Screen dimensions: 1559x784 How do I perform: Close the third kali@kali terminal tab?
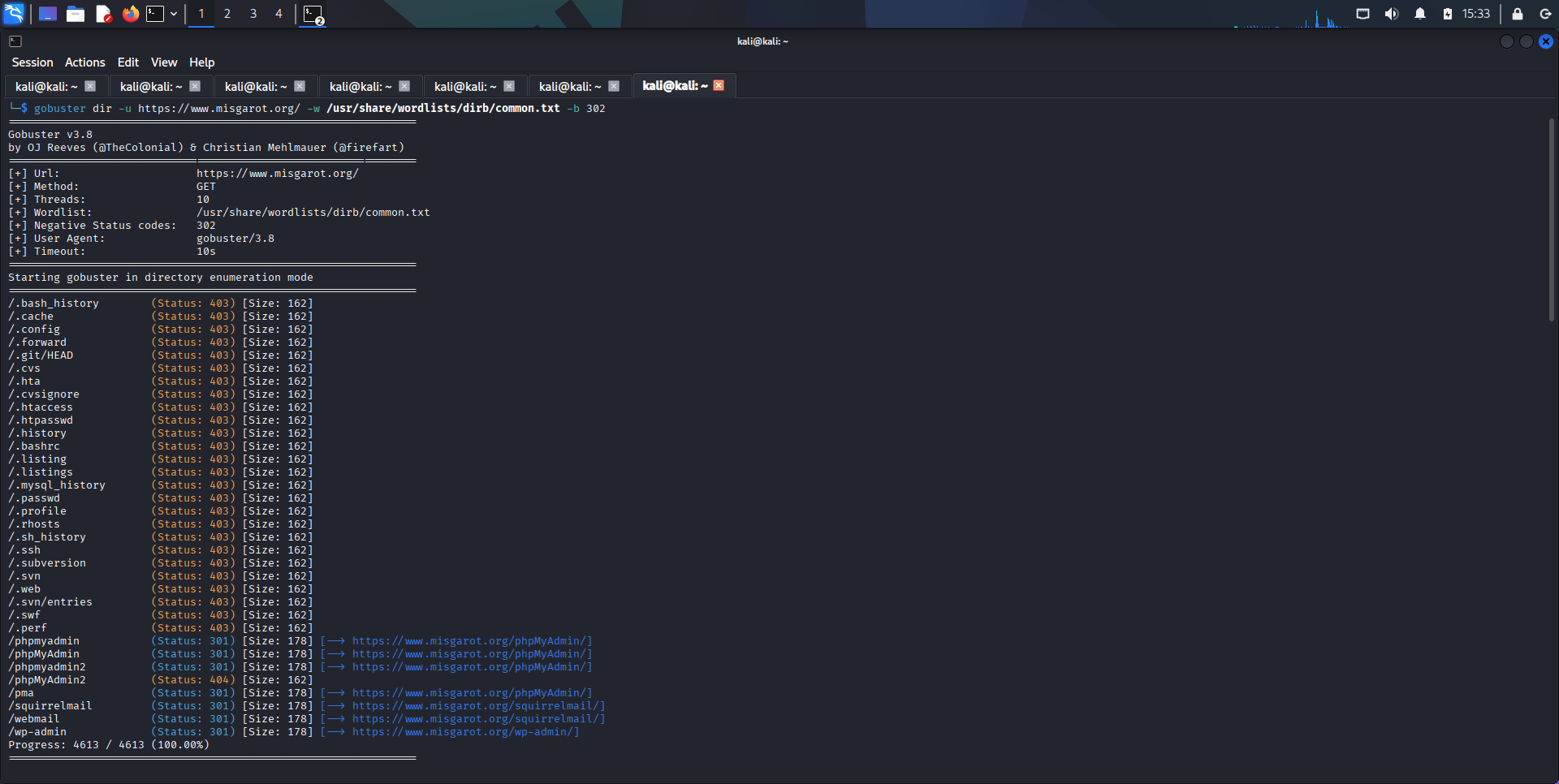(x=300, y=86)
